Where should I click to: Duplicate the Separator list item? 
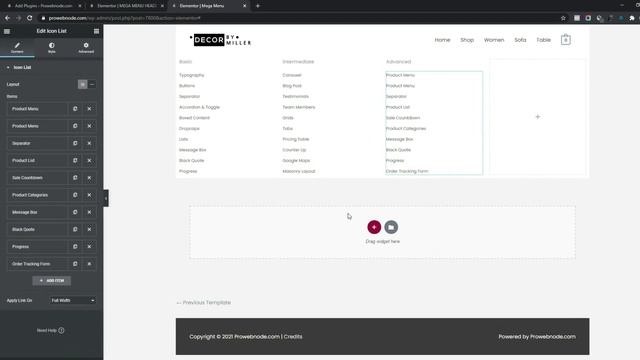click(75, 143)
